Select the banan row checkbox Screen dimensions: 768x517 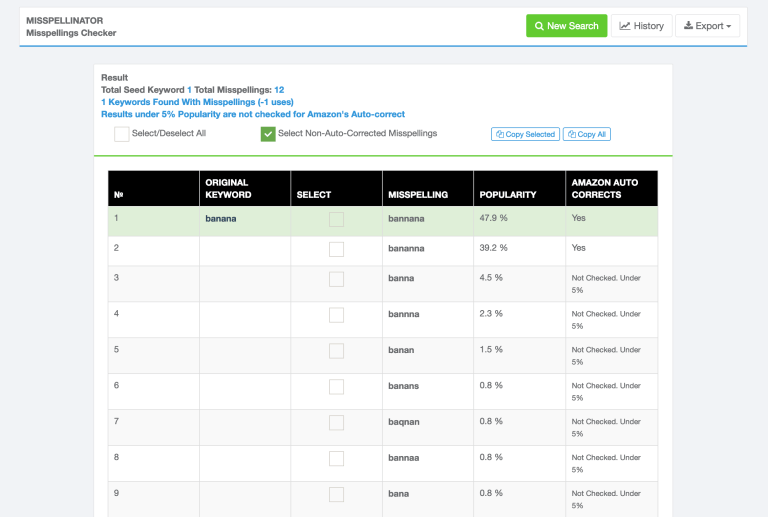tap(336, 351)
